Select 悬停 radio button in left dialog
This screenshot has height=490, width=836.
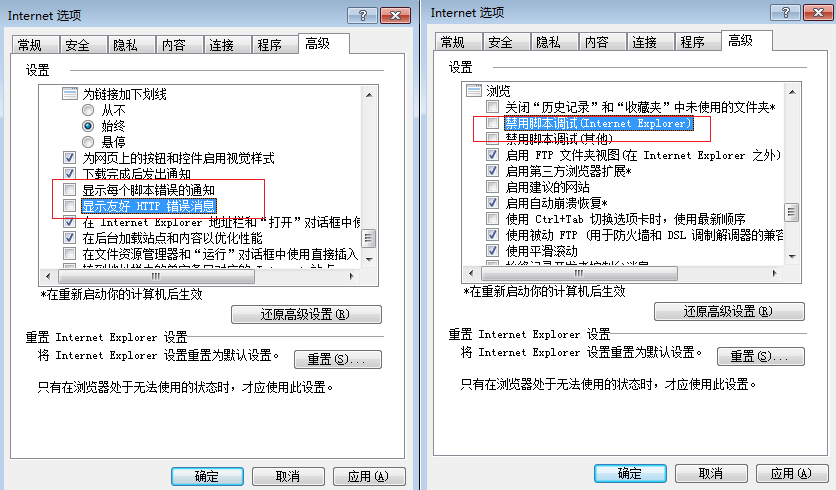[x=88, y=142]
